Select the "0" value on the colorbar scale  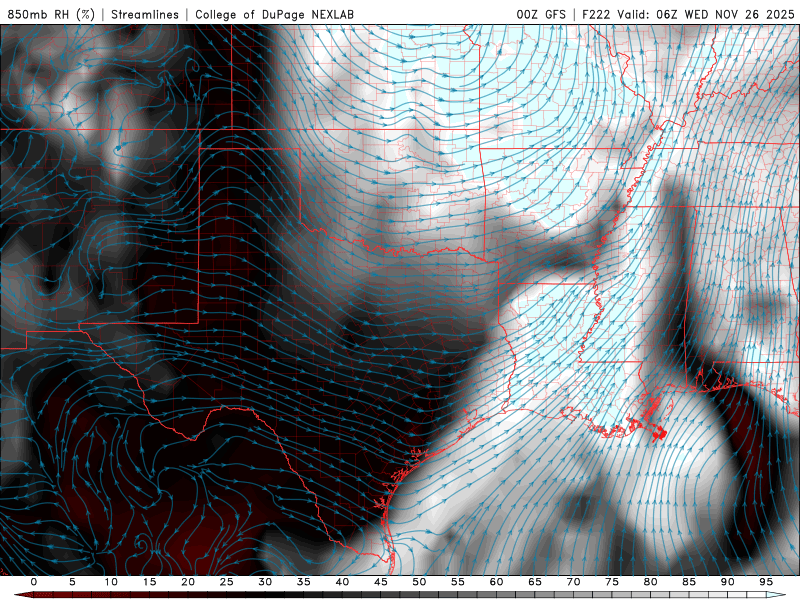click(34, 582)
